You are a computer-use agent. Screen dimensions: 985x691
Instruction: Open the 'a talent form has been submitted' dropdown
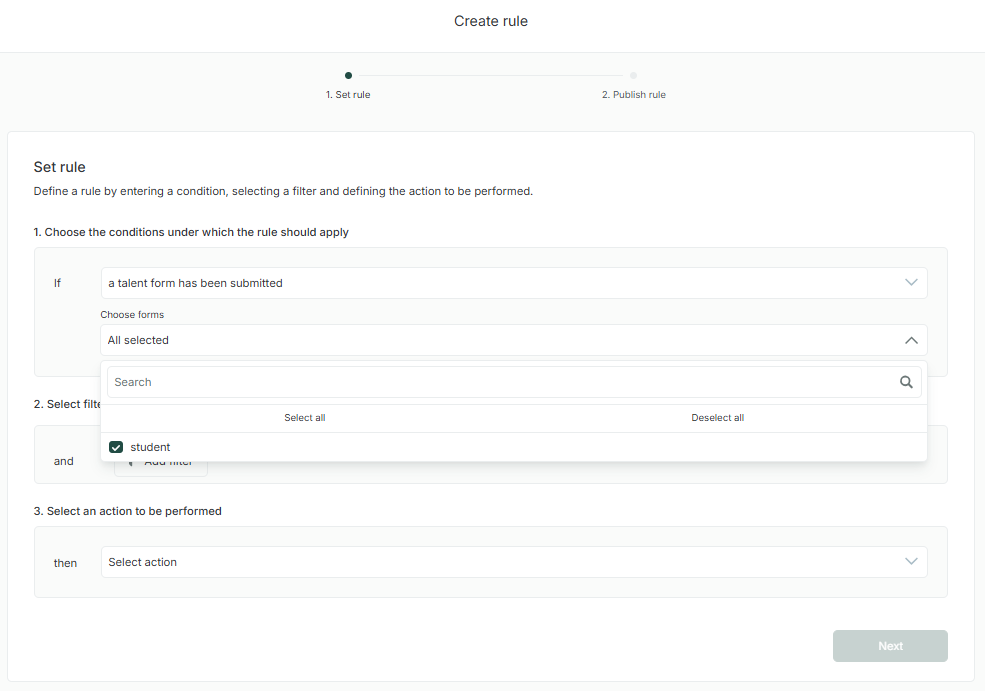500,283
